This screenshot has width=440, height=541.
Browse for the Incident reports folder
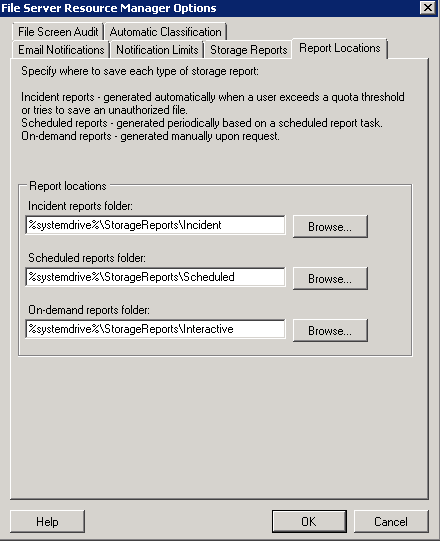coord(330,227)
